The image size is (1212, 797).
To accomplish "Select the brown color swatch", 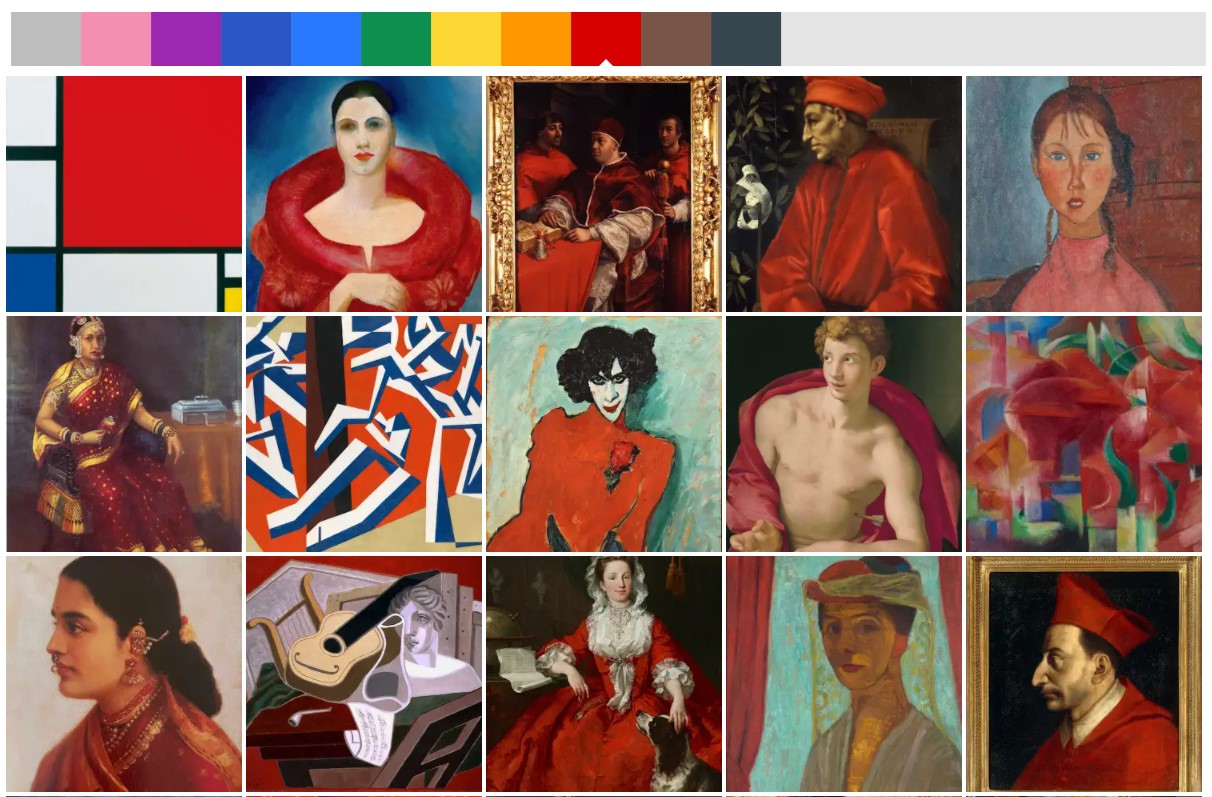I will tap(676, 39).
